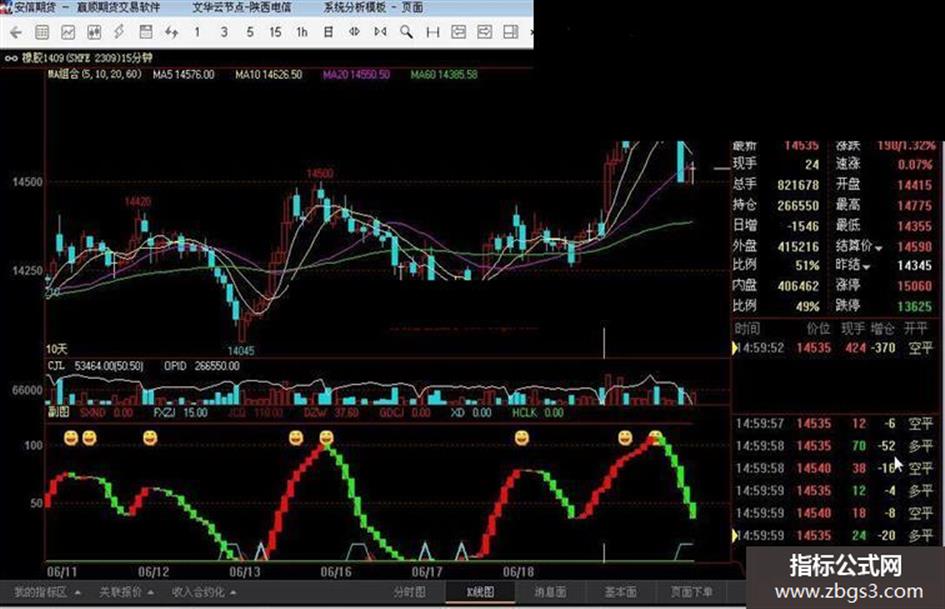
Task: Click 跌停 13625 value
Action: [914, 306]
